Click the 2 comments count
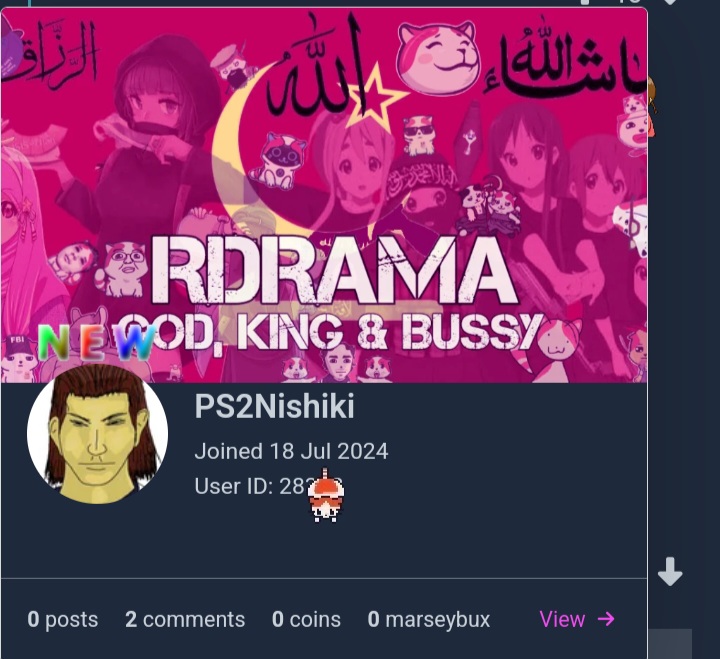 pos(185,619)
